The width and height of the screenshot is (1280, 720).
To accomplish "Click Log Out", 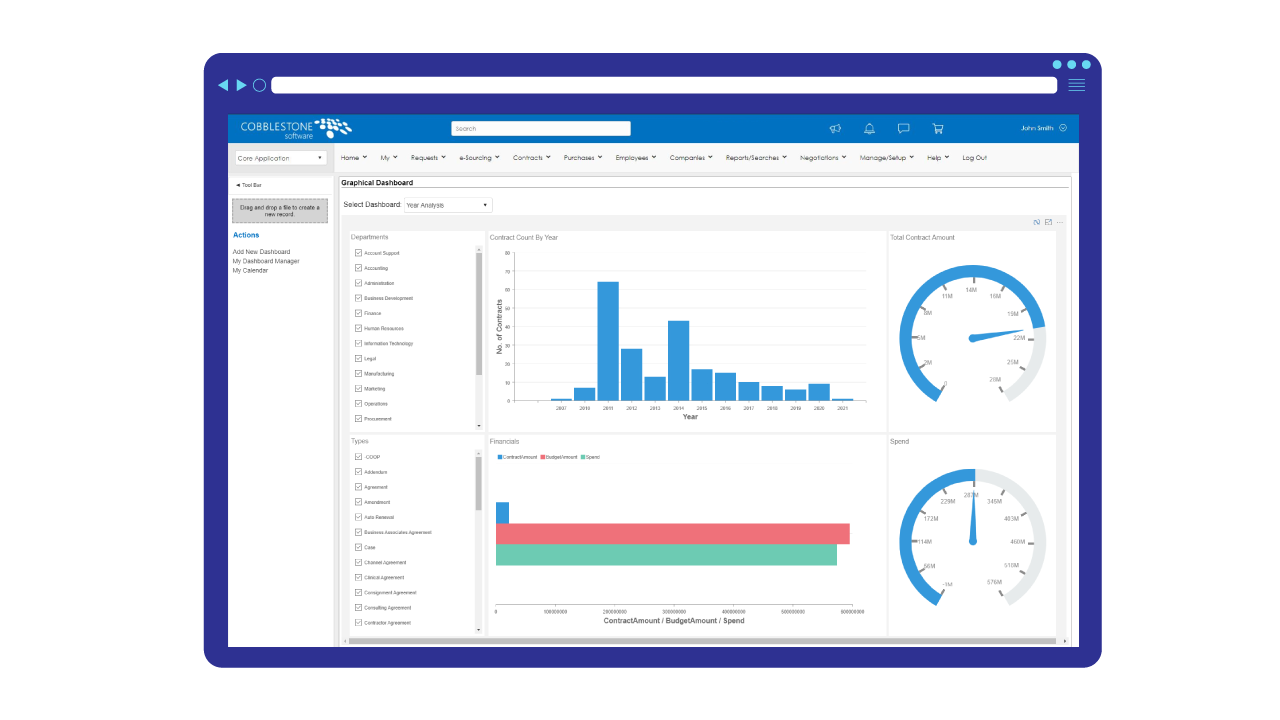I will click(x=974, y=158).
